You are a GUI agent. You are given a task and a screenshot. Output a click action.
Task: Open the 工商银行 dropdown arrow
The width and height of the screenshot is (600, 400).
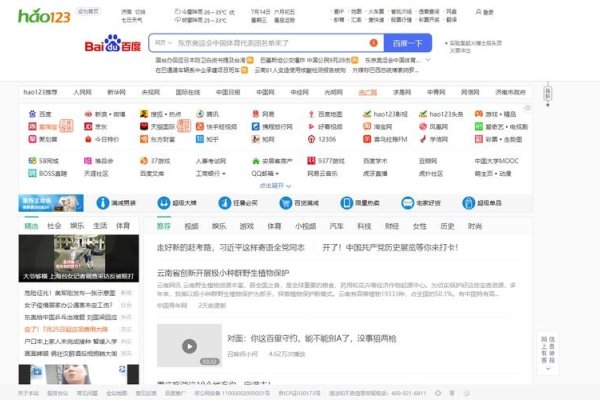[x=224, y=174]
